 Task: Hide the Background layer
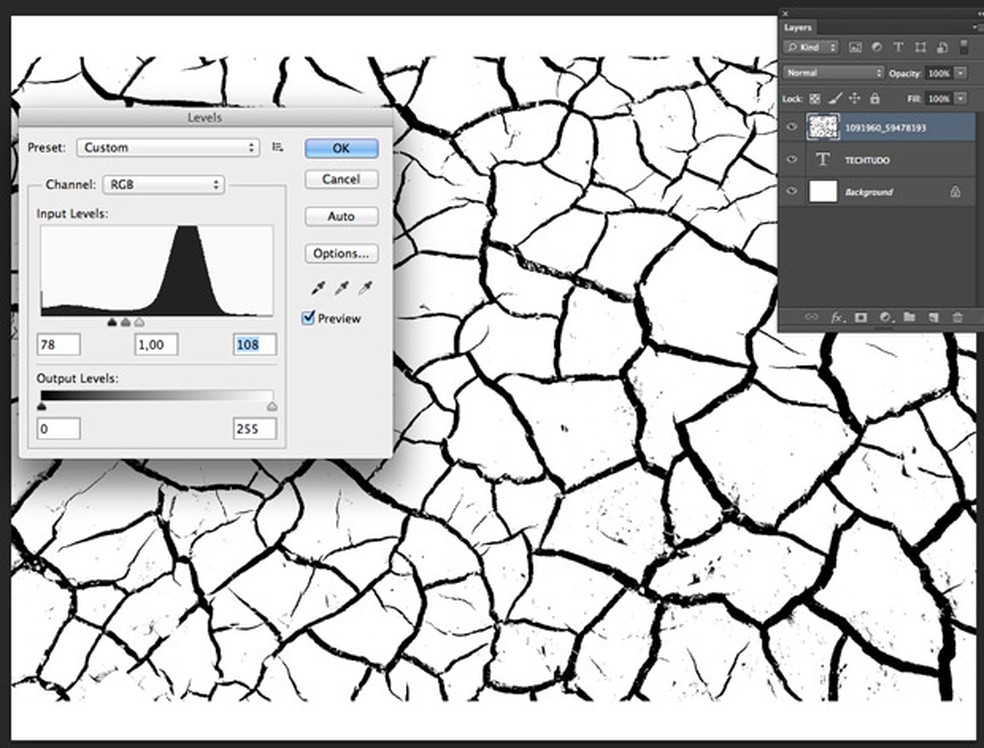(792, 192)
